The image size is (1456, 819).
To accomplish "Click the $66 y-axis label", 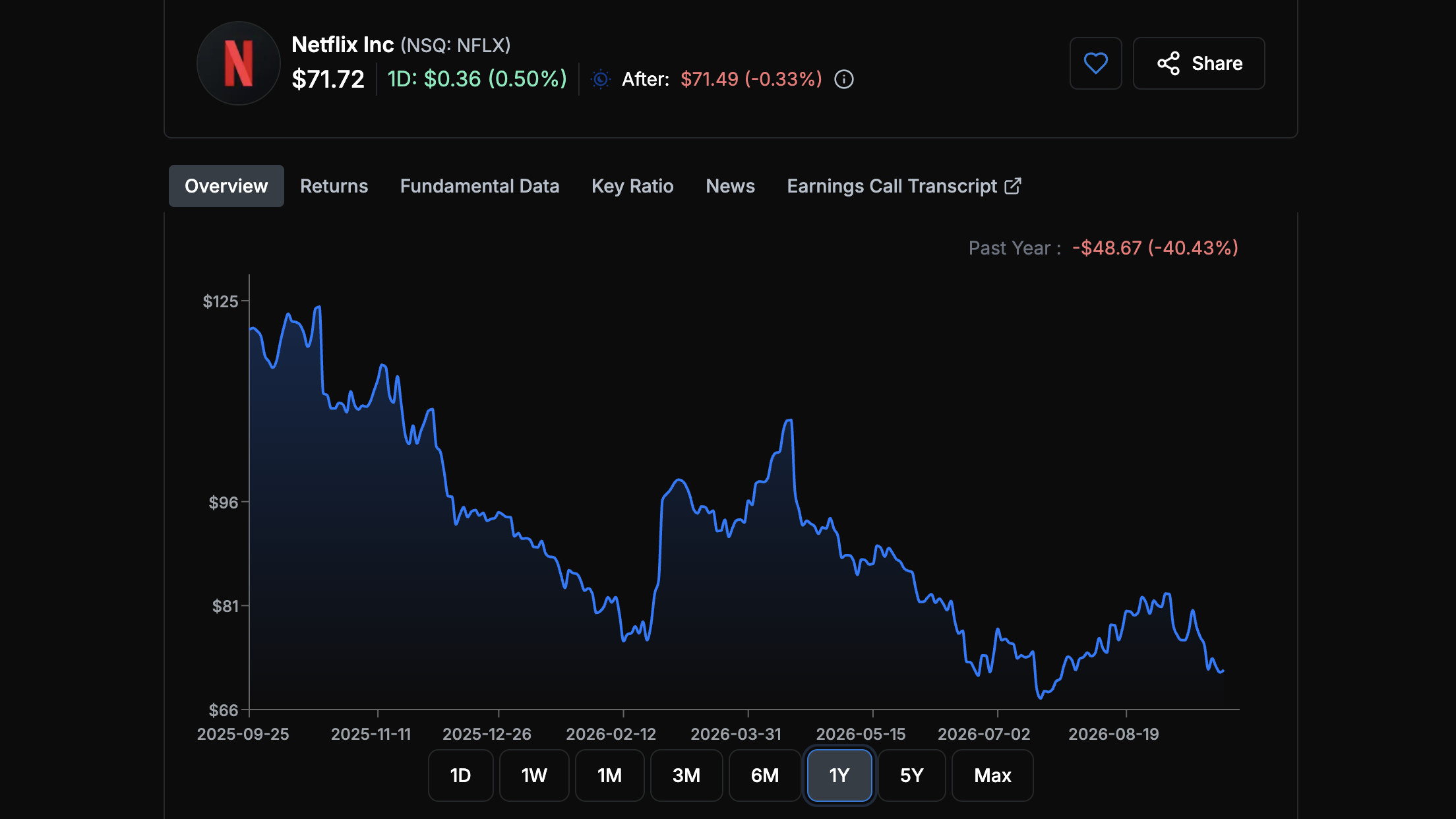I will (223, 710).
